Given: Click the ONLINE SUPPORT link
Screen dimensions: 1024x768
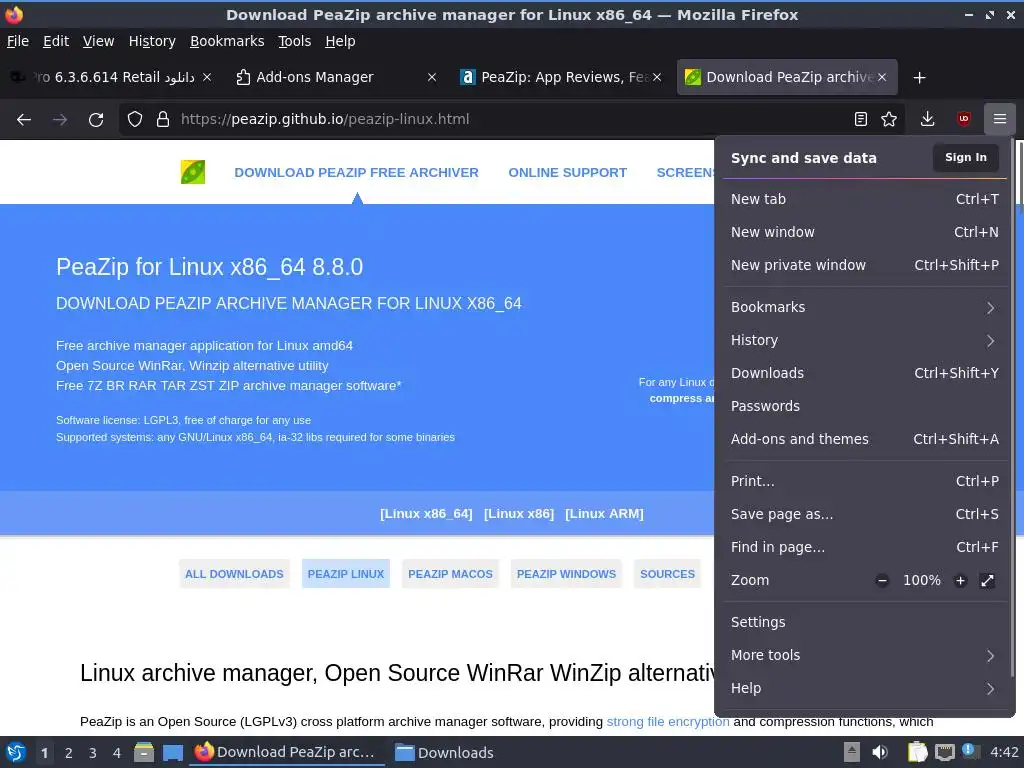Looking at the screenshot, I should (x=568, y=172).
